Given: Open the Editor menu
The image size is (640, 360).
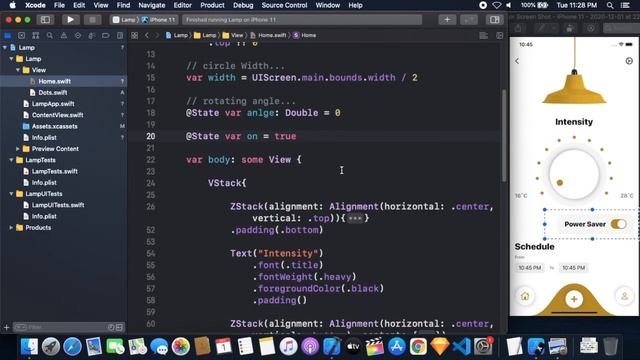Looking at the screenshot, I should click(x=182, y=5).
